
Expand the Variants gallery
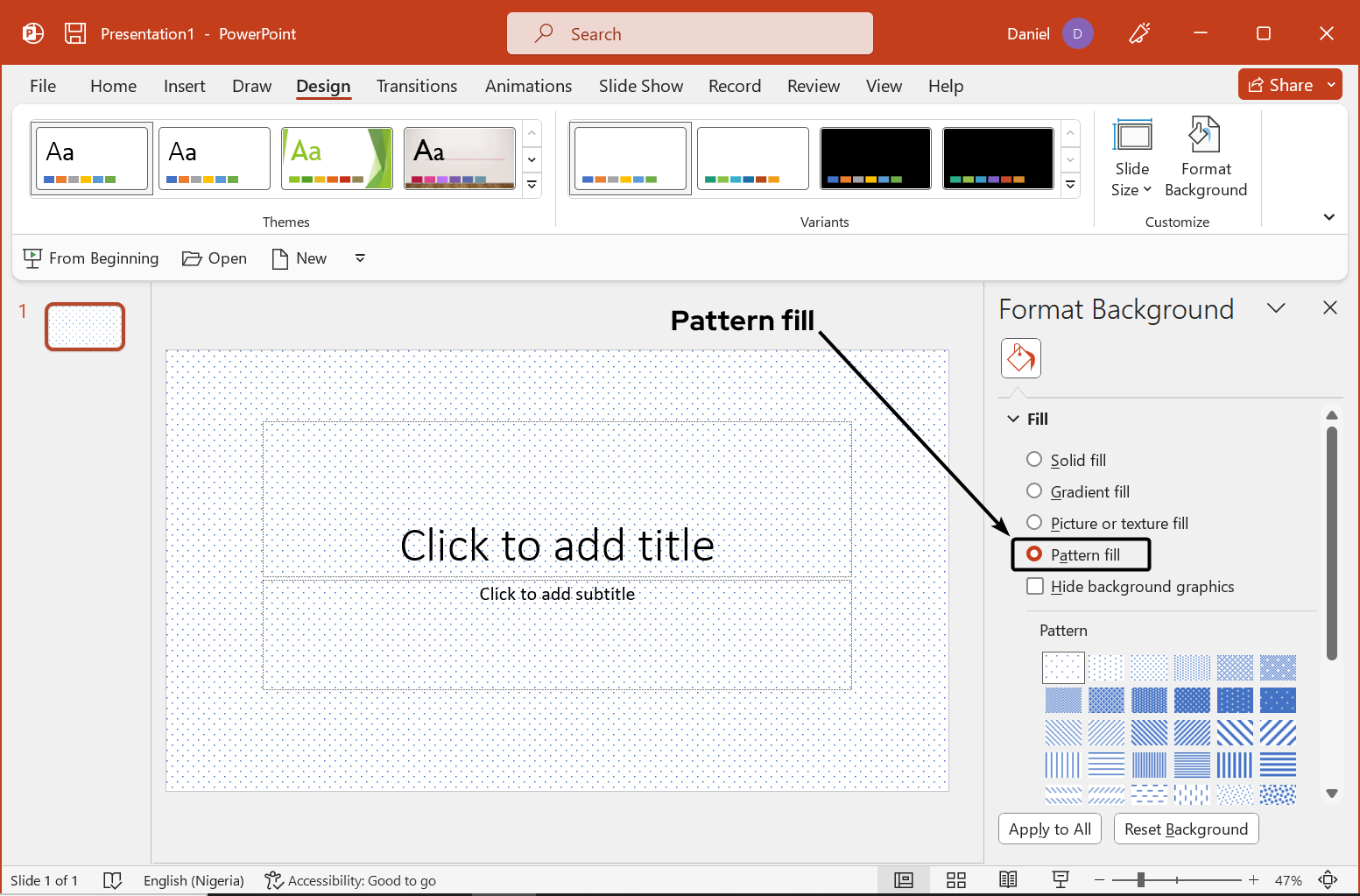pos(1070,185)
